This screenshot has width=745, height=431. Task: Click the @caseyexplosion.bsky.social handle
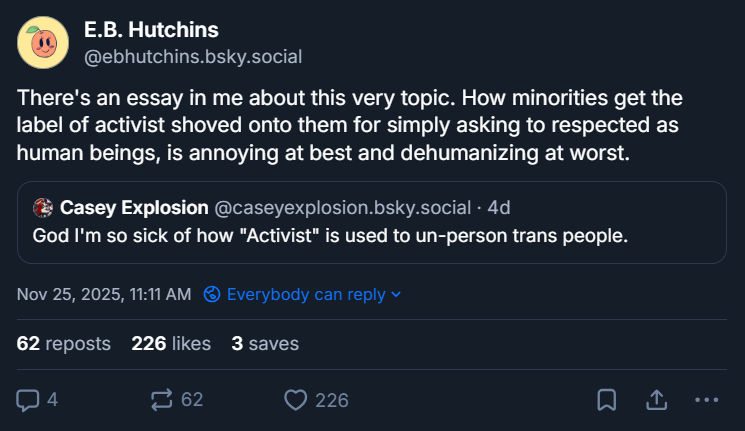click(343, 208)
